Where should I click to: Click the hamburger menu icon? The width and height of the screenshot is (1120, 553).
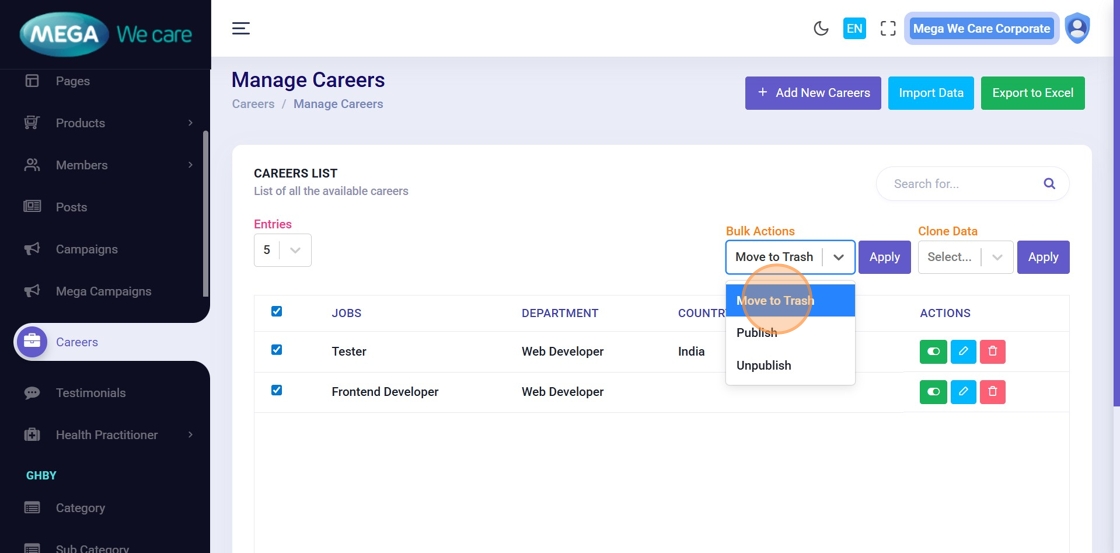pyautogui.click(x=241, y=28)
